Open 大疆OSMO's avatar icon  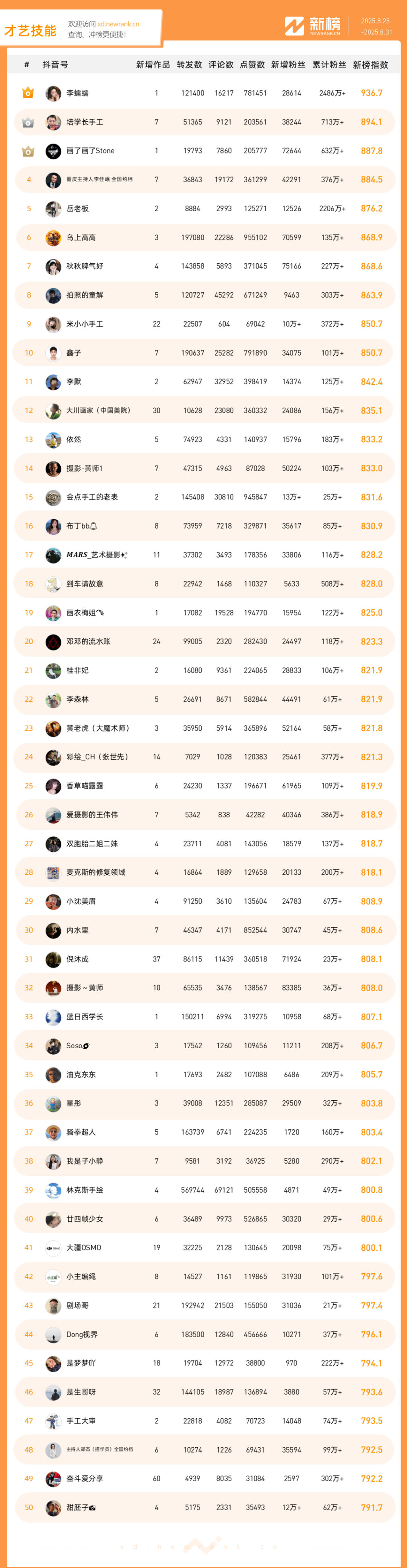point(53,1247)
